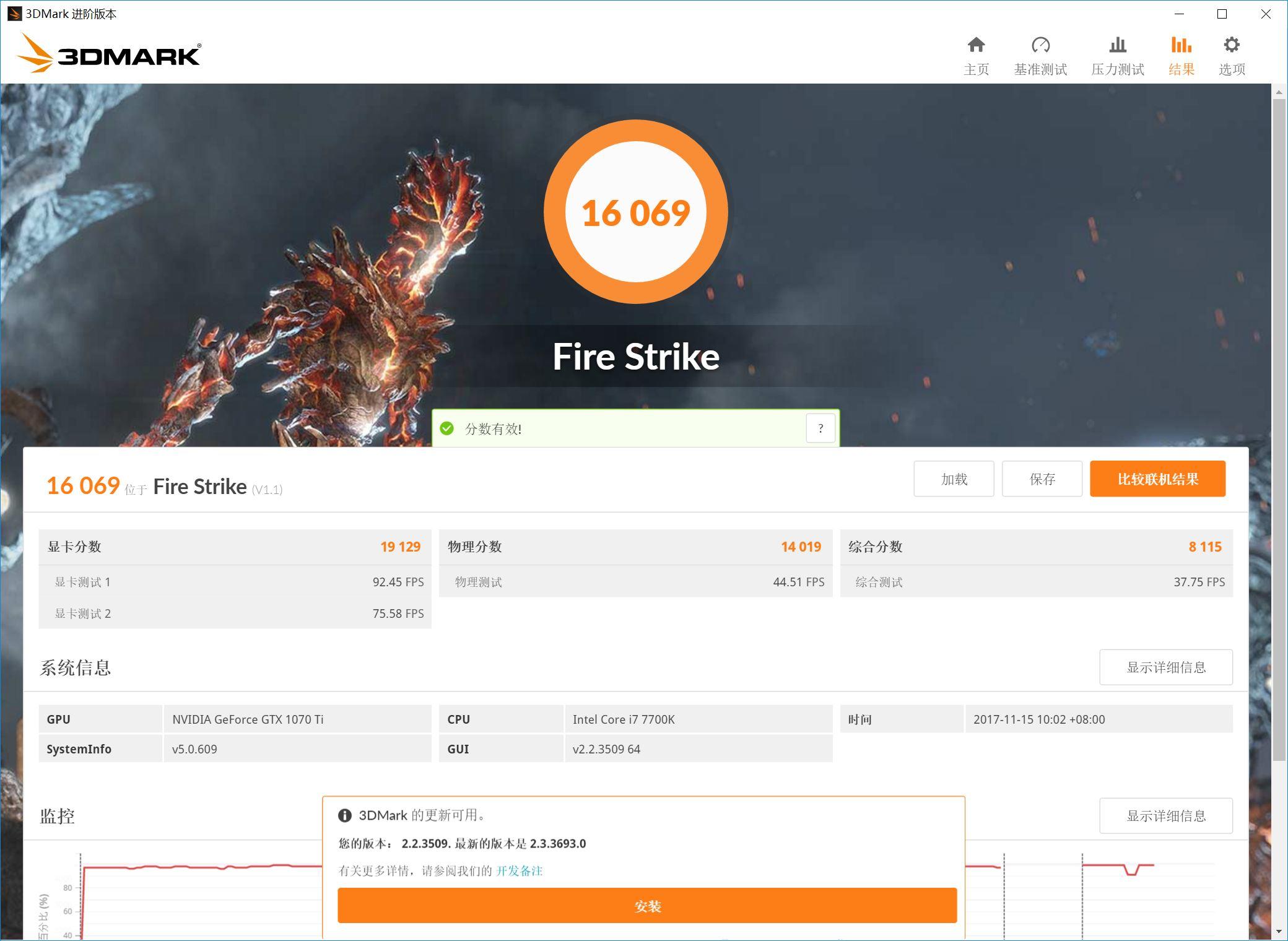Click the 加载 load button

(954, 479)
